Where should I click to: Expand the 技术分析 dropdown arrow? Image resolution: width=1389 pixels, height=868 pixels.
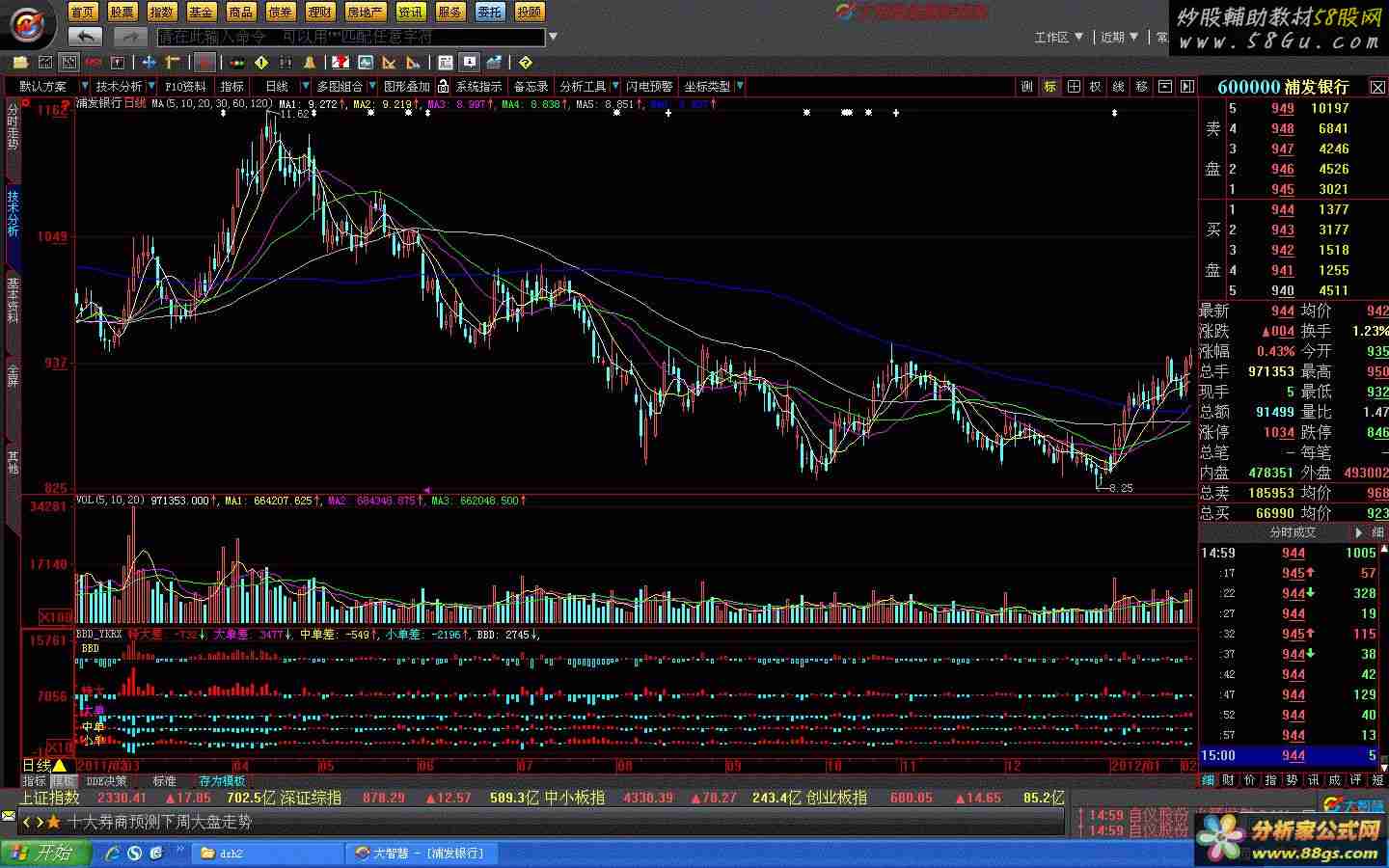[152, 87]
